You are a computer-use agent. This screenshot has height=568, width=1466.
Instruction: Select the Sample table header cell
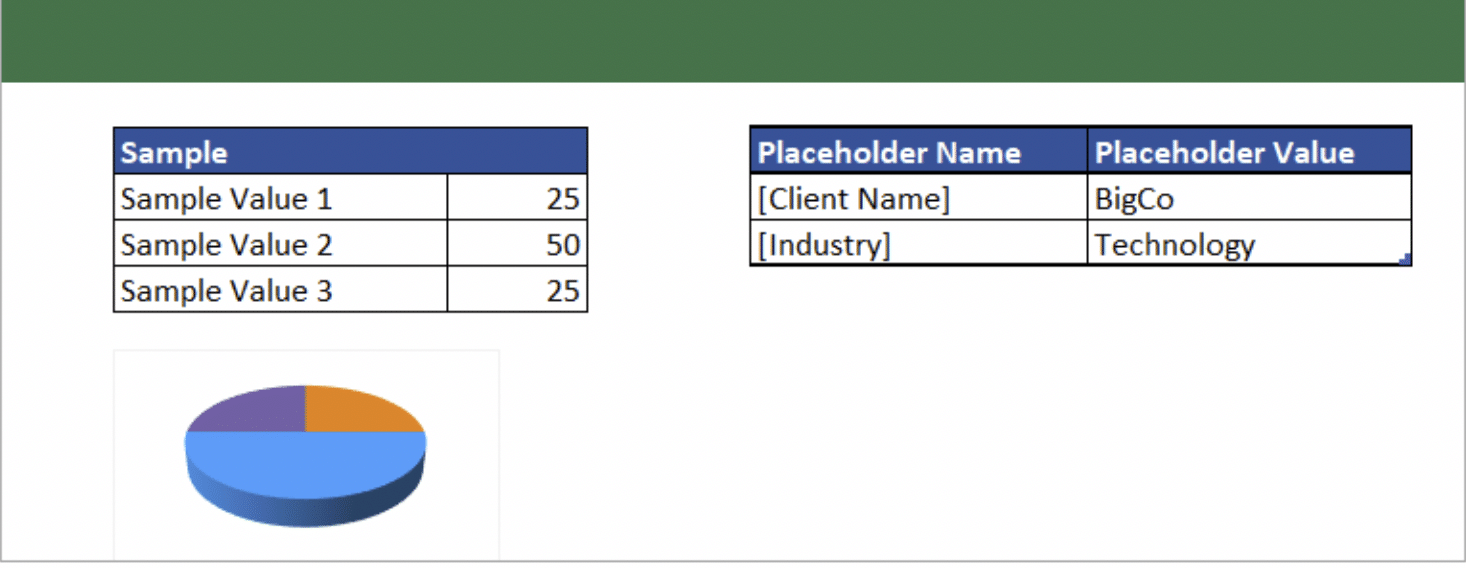(x=350, y=151)
